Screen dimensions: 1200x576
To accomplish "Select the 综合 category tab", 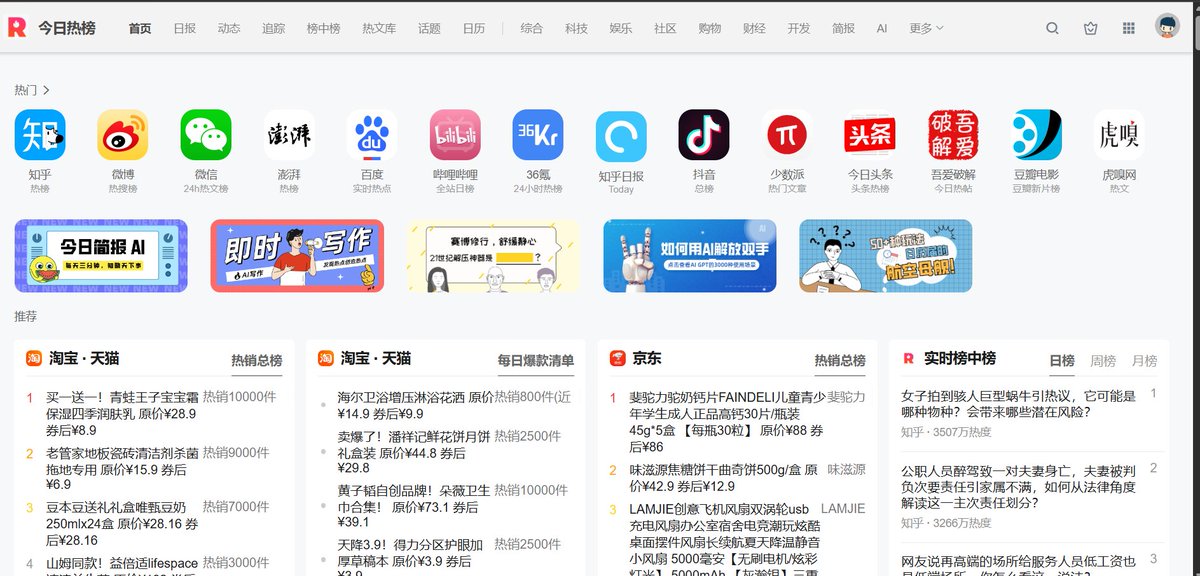I will click(532, 28).
